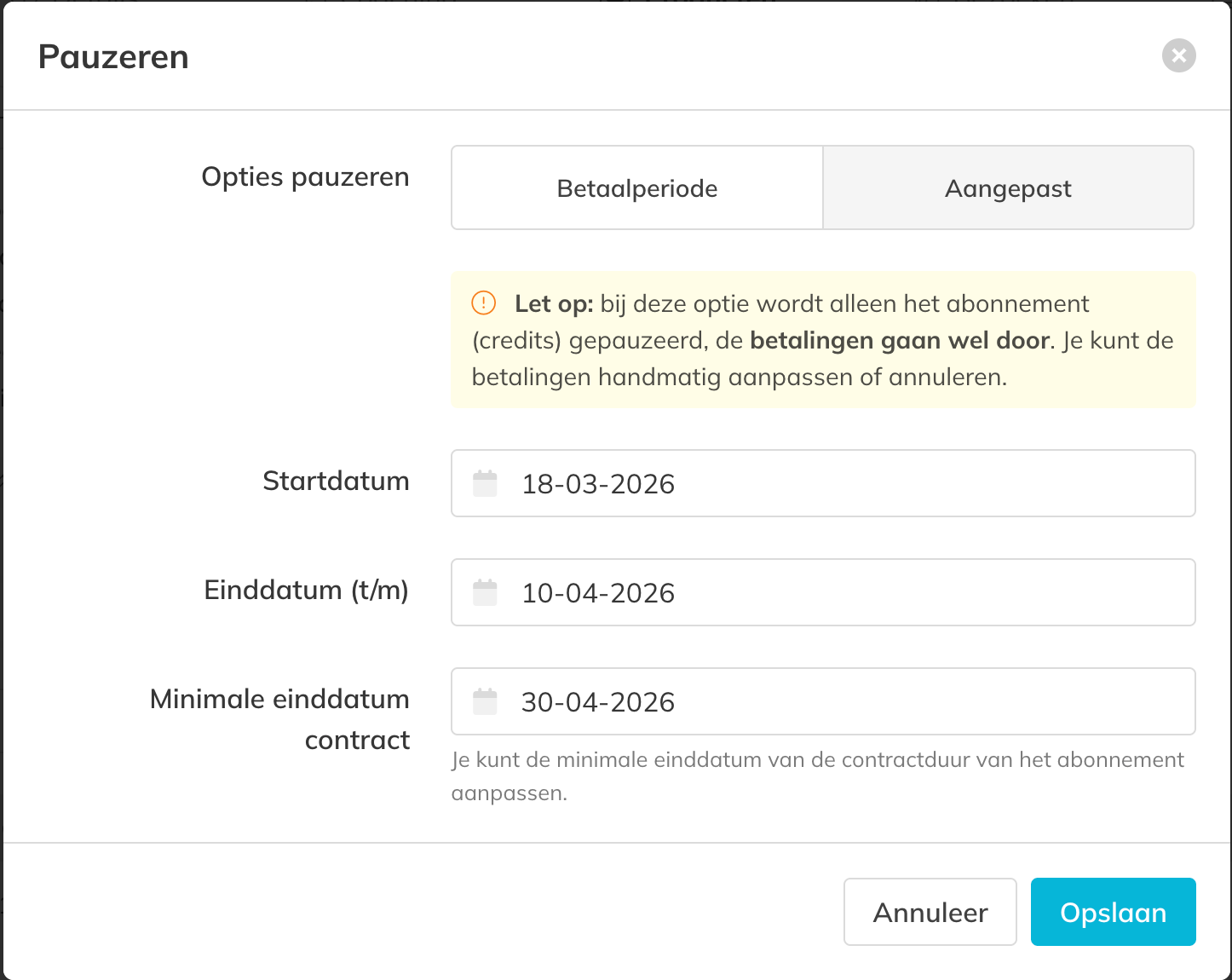Click the Einddatum (t/m) label
Viewport: 1232px width, 980px height.
(x=306, y=591)
